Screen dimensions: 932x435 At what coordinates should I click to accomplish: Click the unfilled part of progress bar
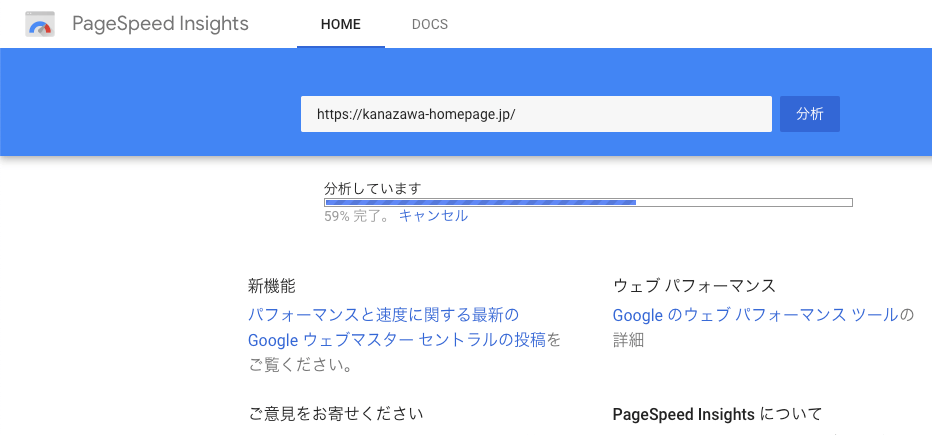pos(744,203)
